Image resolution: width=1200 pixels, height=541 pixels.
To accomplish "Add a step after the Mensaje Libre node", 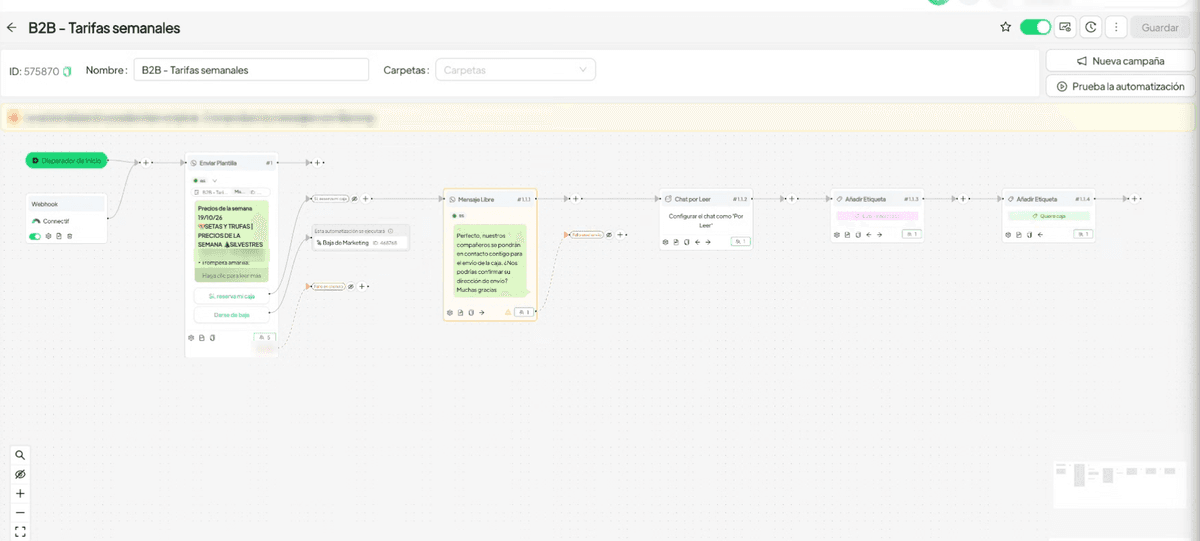I will [x=575, y=199].
